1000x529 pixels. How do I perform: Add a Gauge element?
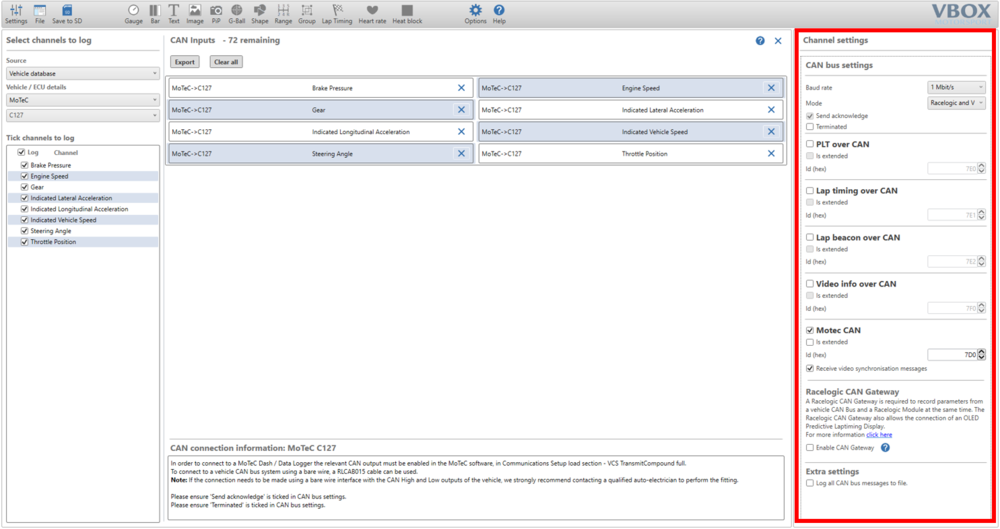click(133, 13)
